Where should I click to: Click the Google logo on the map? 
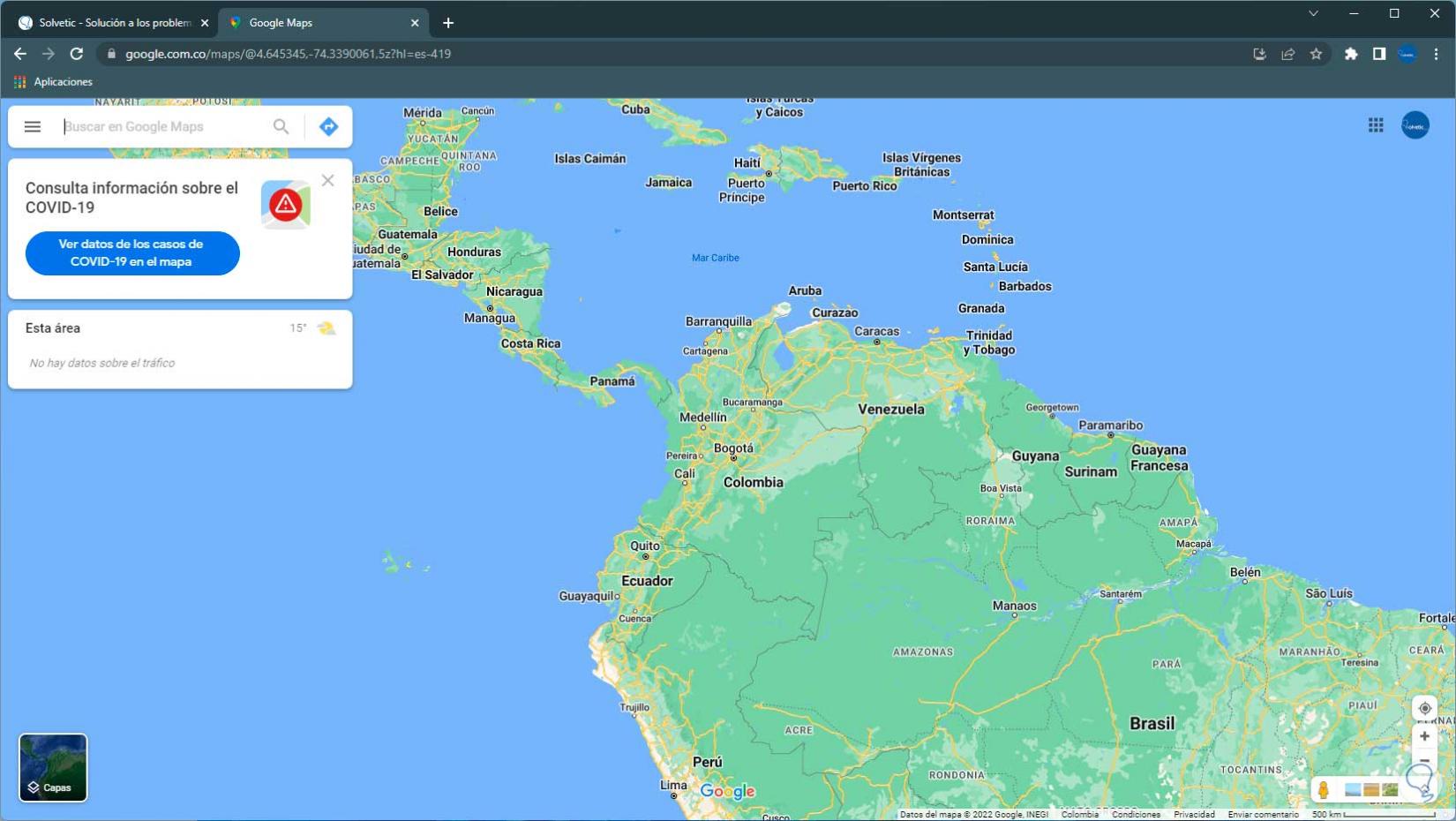(727, 791)
